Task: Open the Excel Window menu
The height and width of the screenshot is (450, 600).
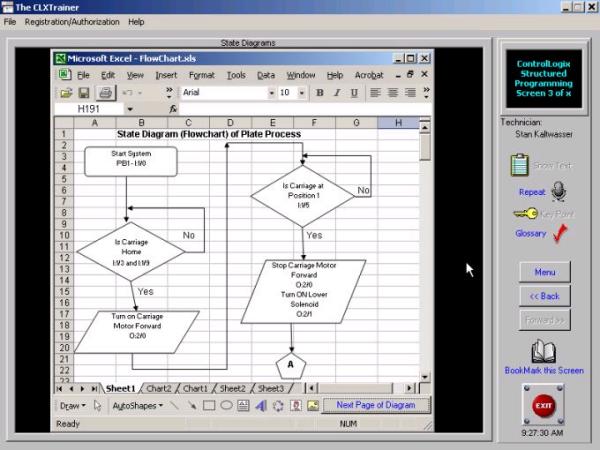Action: pyautogui.click(x=301, y=75)
